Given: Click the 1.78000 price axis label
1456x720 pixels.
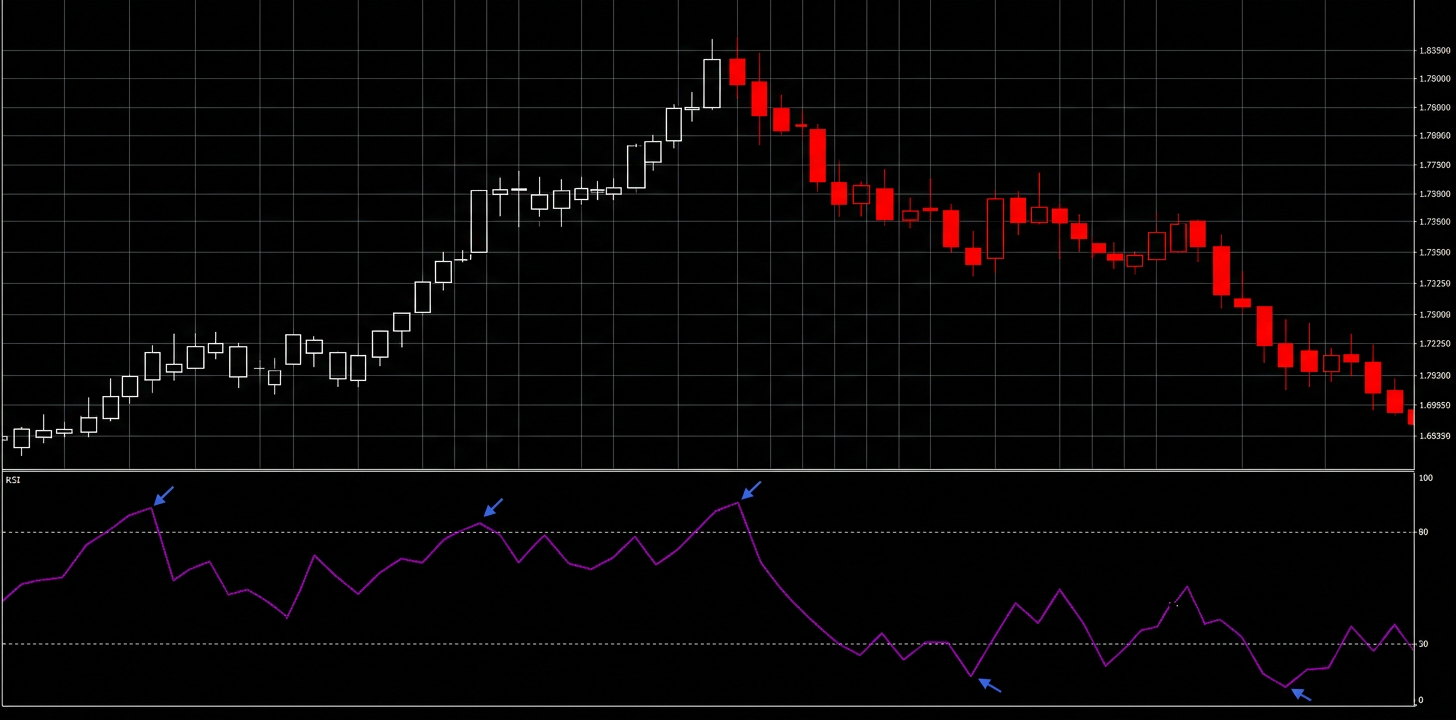Looking at the screenshot, I should click(x=1435, y=108).
